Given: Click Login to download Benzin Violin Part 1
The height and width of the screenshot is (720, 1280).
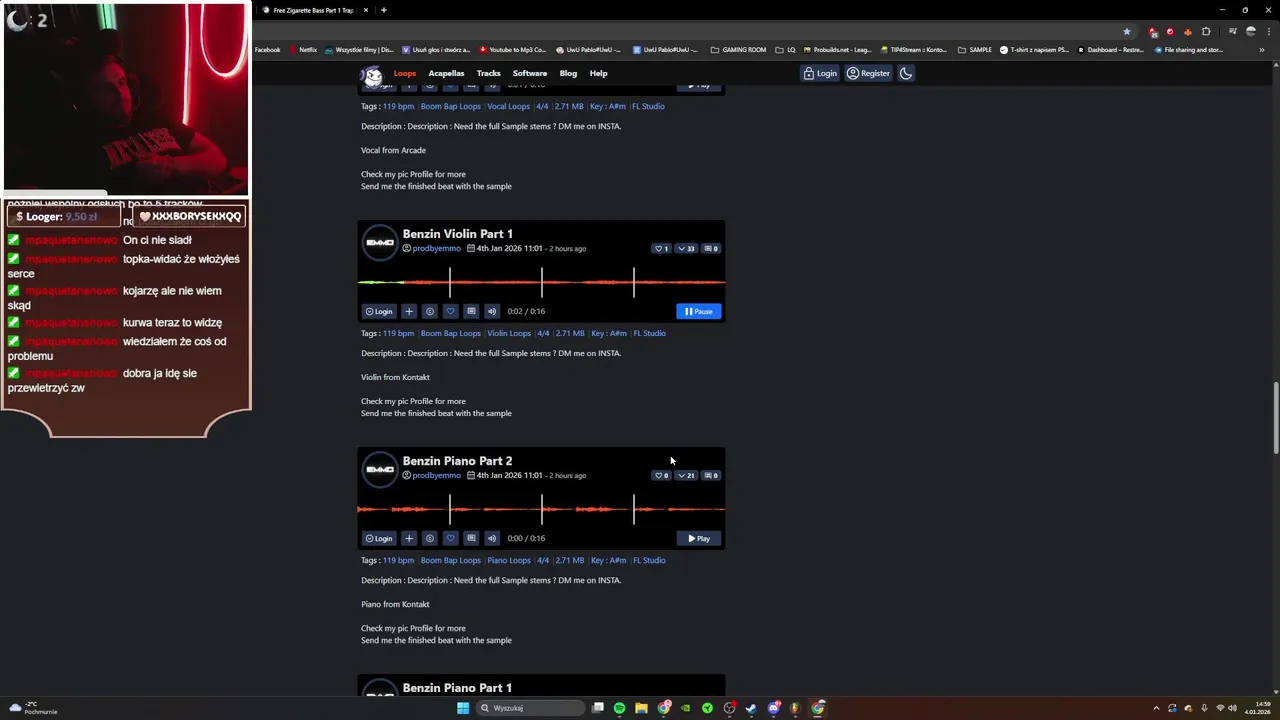Looking at the screenshot, I should 379,311.
